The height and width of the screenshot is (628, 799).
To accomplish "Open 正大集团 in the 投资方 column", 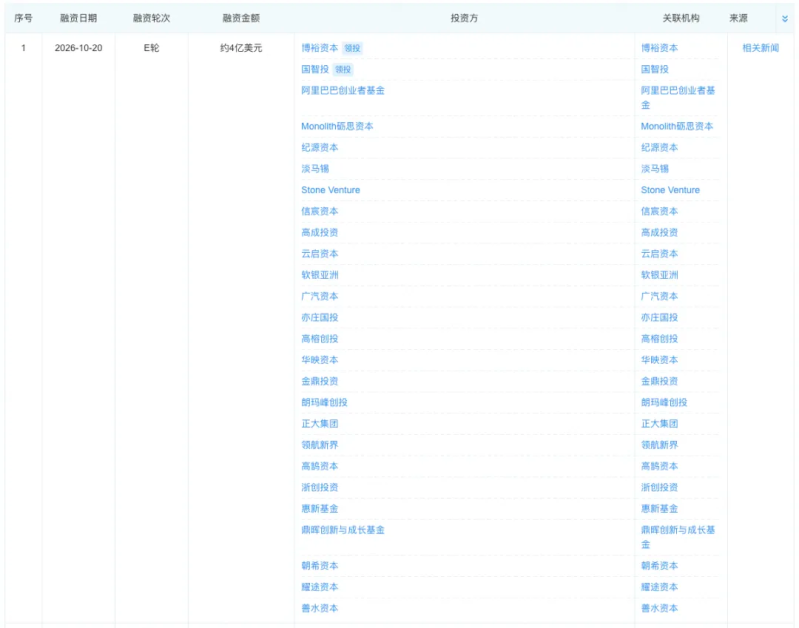I will pos(319,424).
